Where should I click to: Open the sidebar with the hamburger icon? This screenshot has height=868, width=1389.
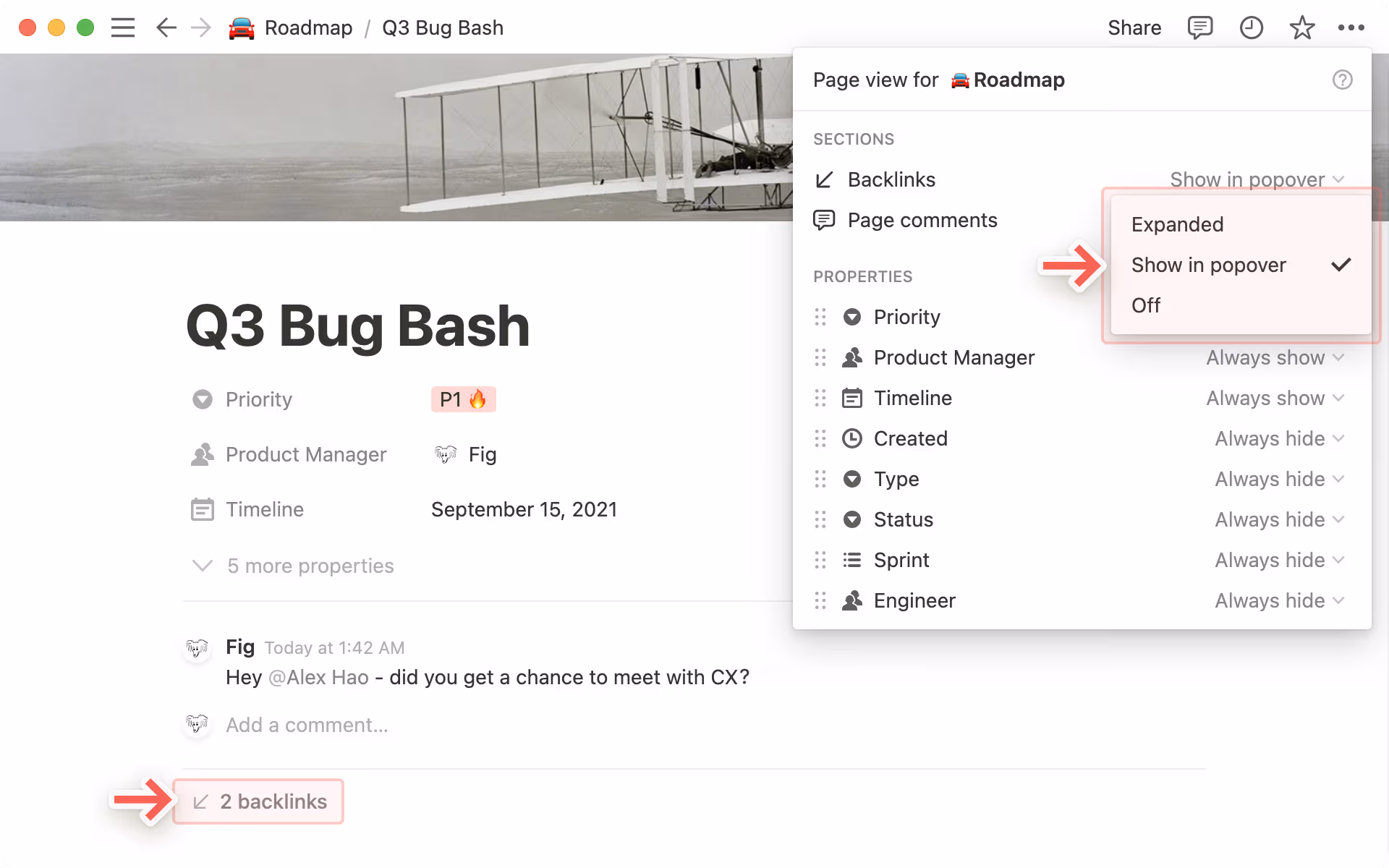[x=123, y=27]
